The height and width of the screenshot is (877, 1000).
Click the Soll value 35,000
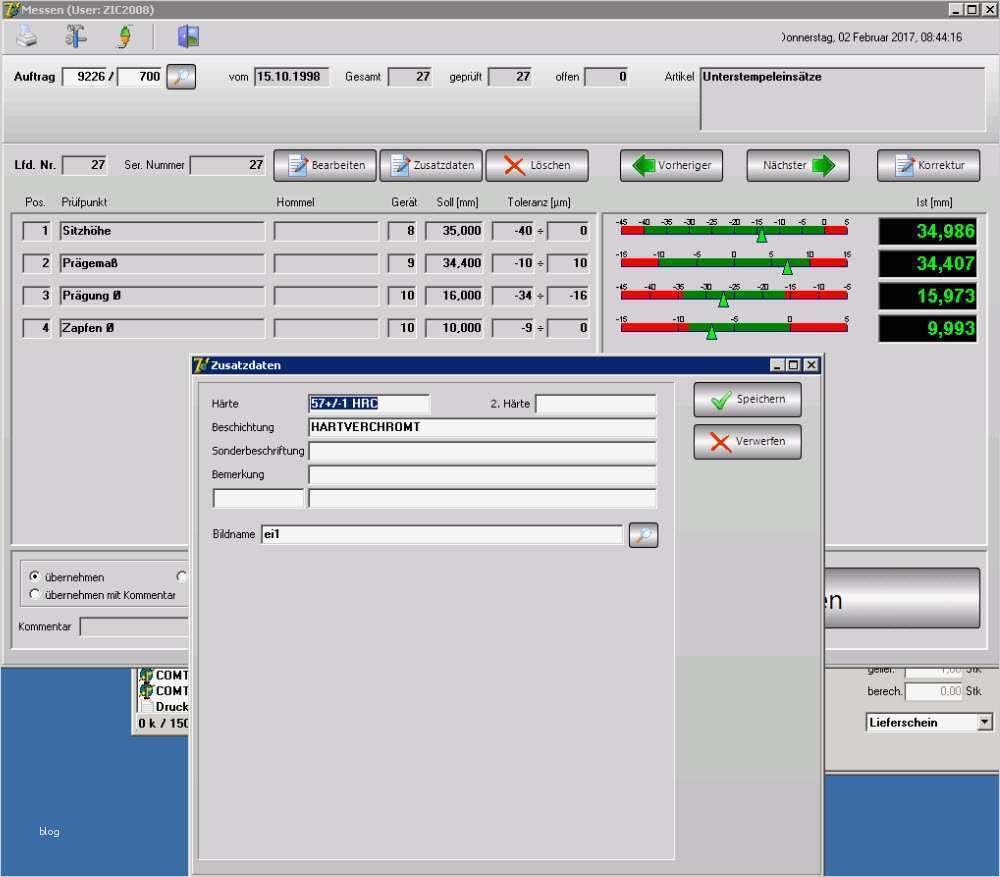455,231
